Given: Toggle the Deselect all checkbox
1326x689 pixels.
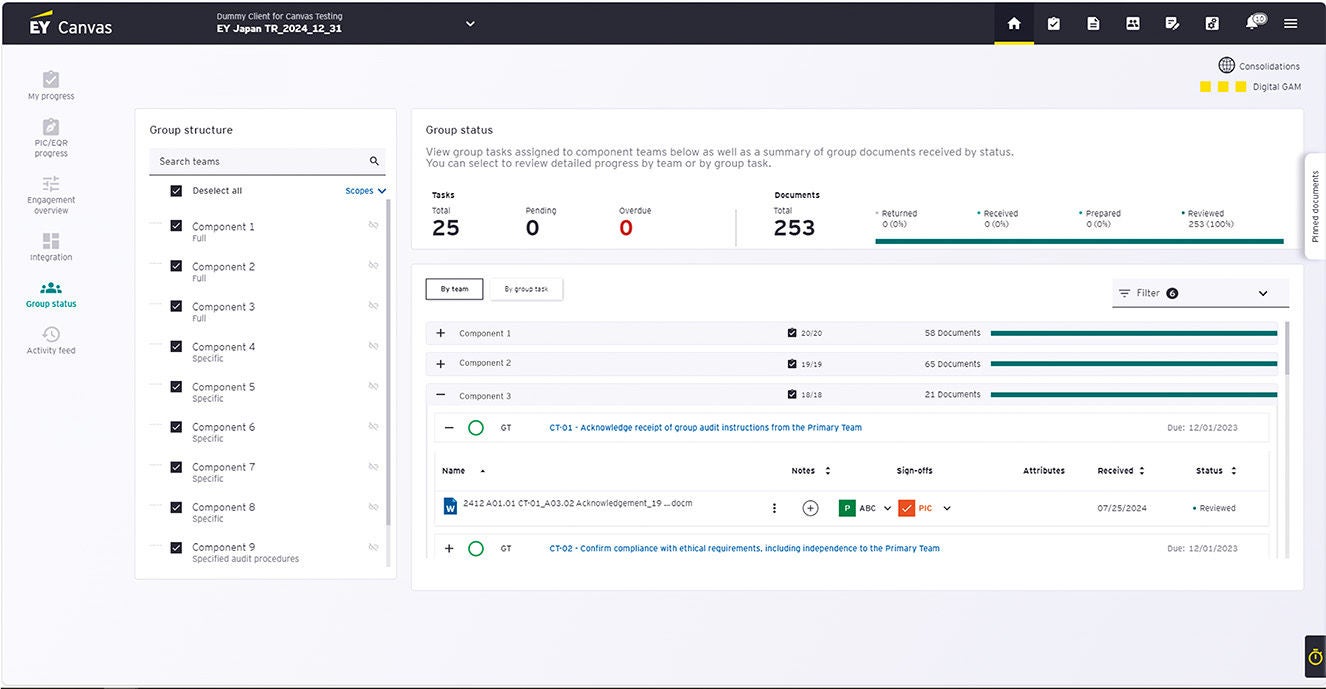Looking at the screenshot, I should [x=176, y=191].
